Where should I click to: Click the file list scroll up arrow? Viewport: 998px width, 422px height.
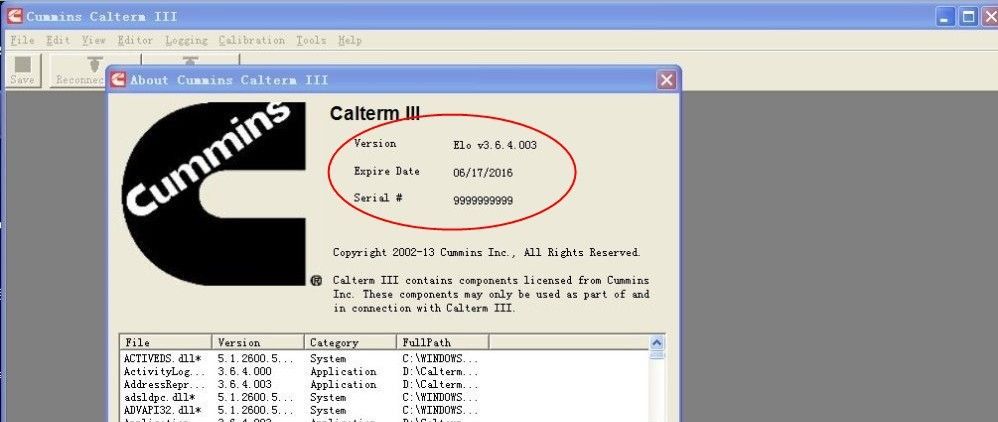[657, 342]
